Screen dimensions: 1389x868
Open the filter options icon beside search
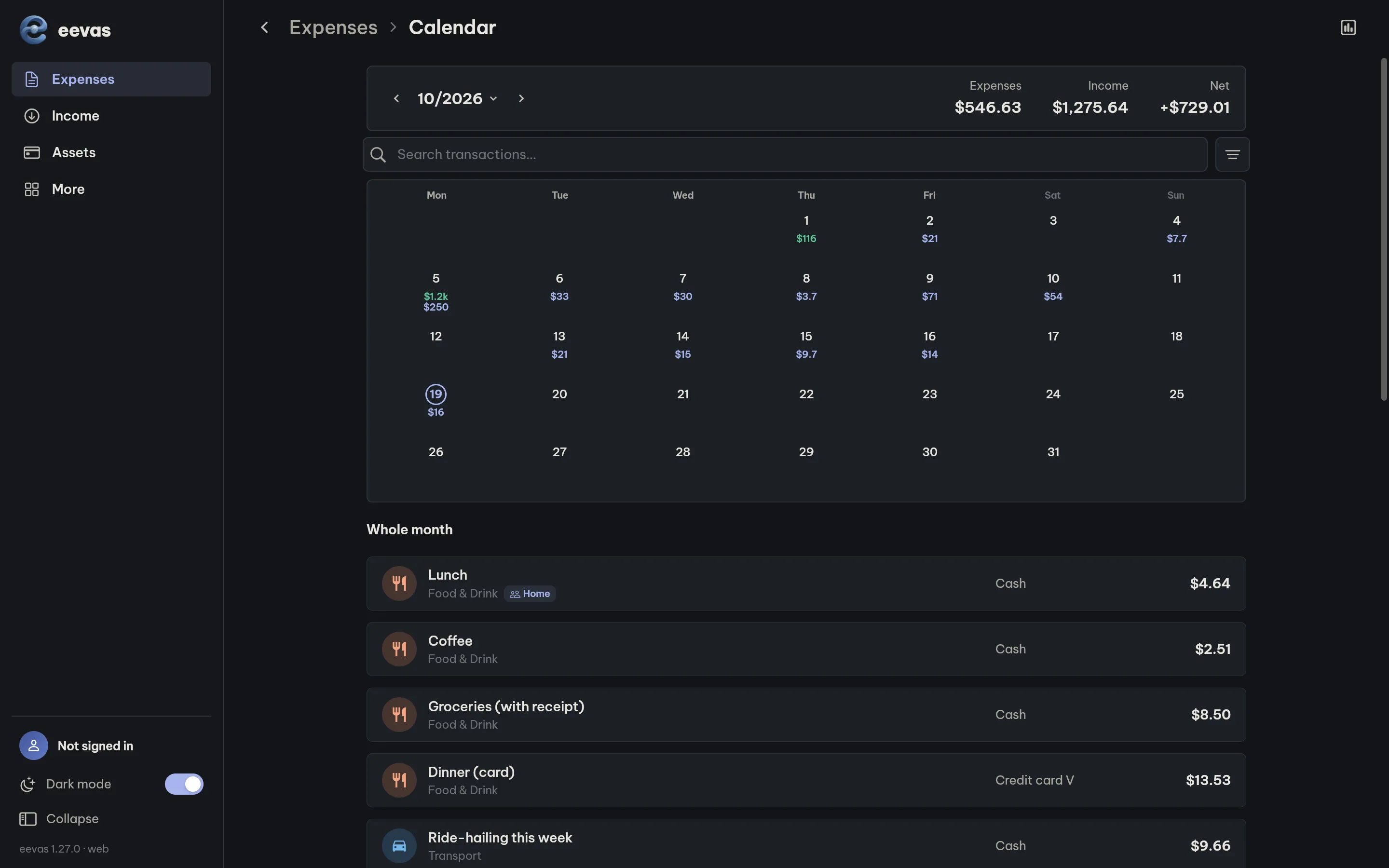pos(1232,154)
